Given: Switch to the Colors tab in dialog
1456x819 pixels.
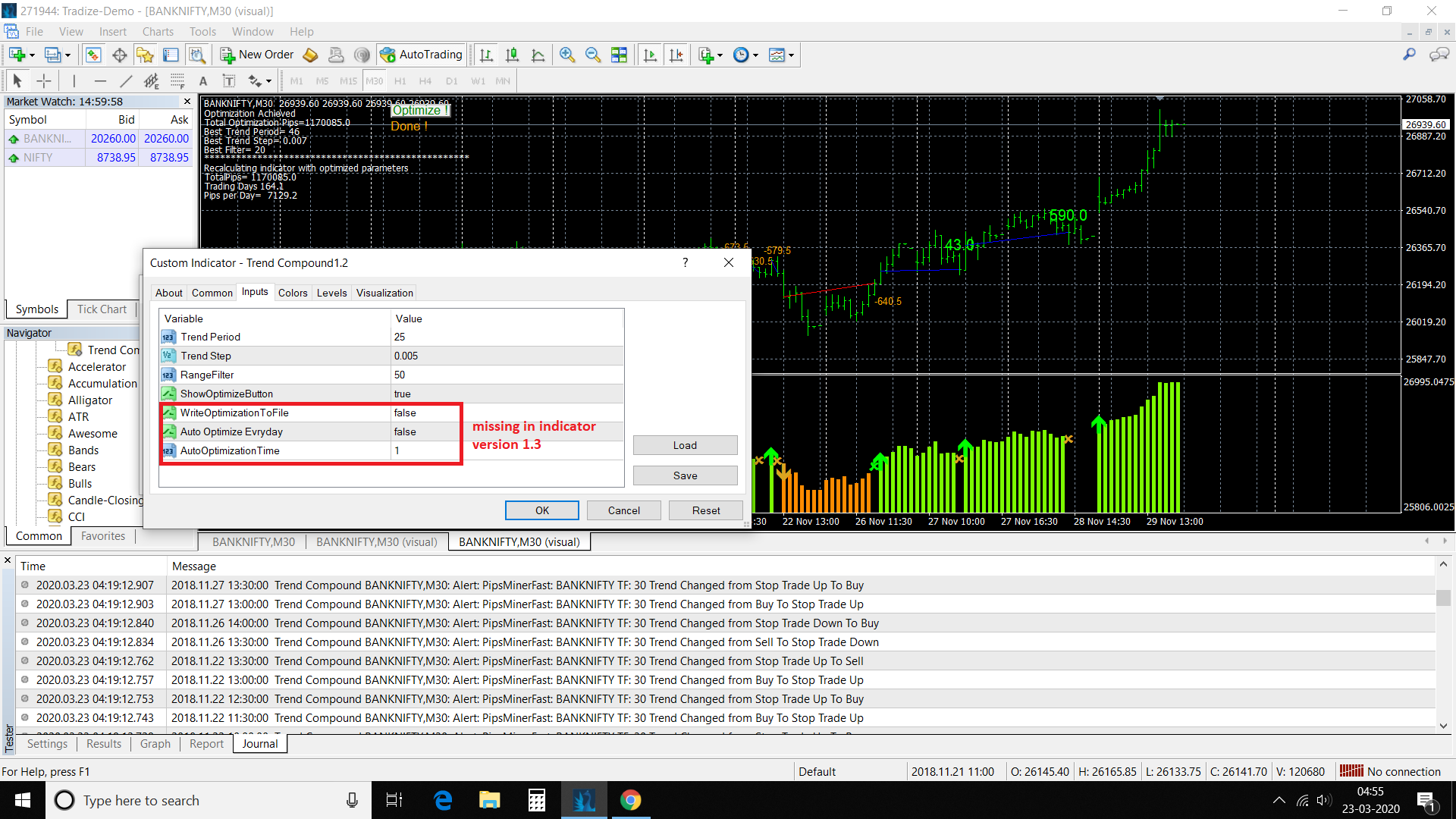Looking at the screenshot, I should pyautogui.click(x=292, y=293).
